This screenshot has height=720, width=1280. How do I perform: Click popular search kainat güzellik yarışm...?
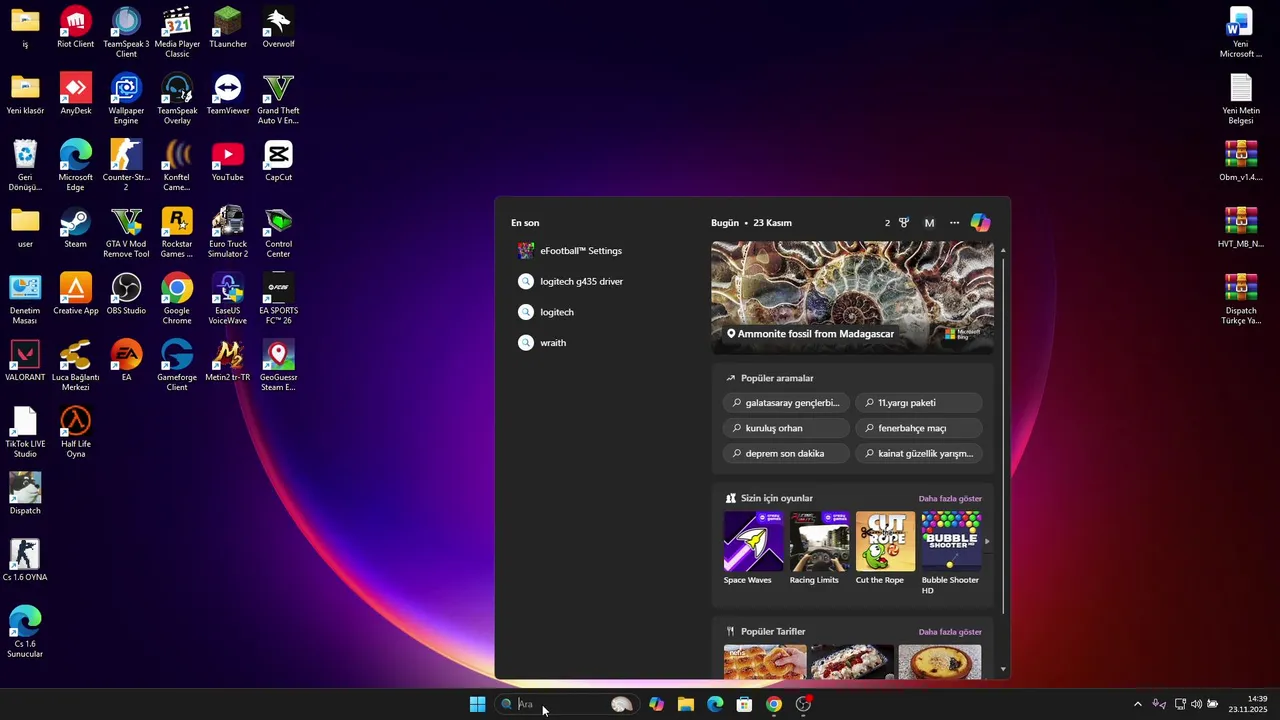[919, 453]
